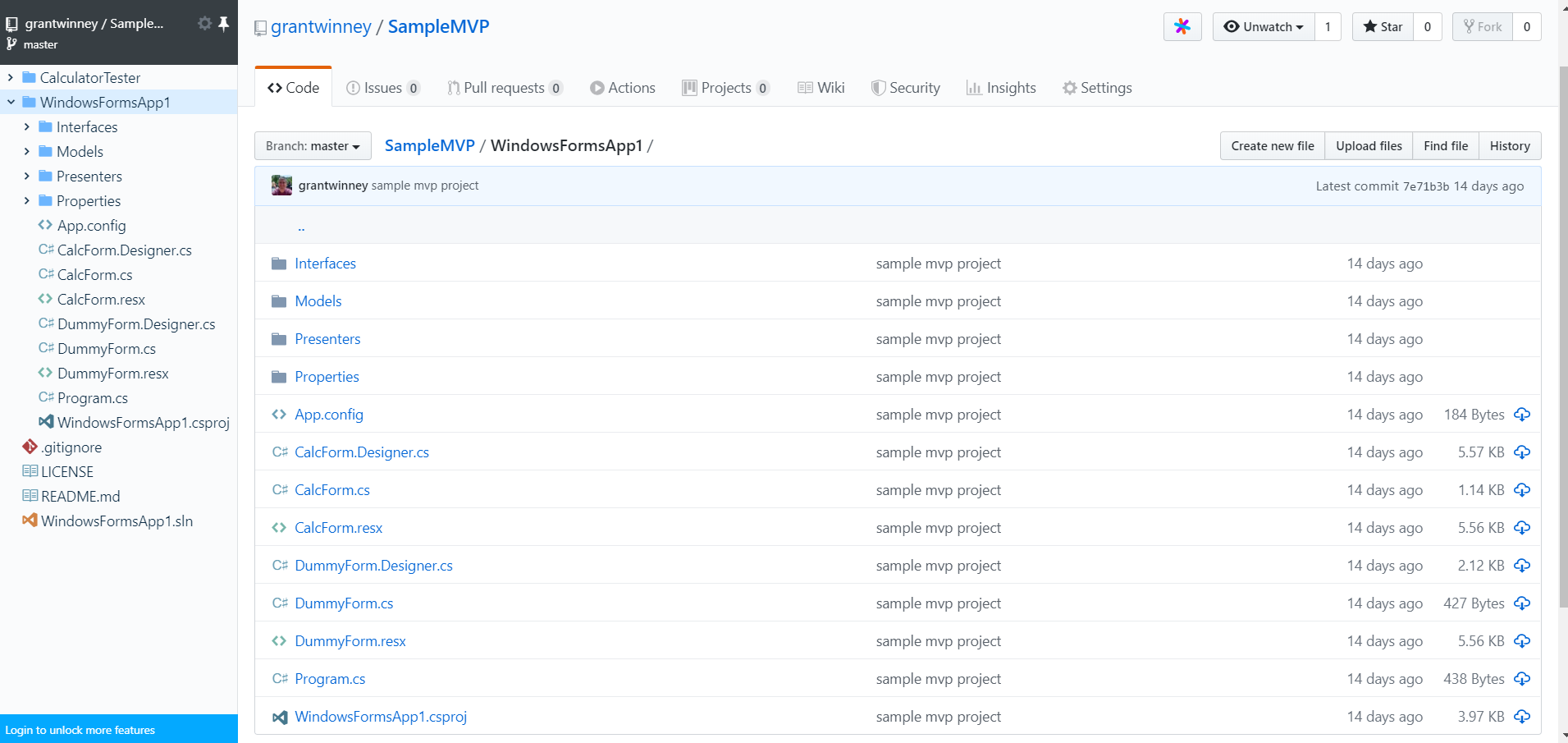Download Program.cs using the cloud icon
This screenshot has height=743, width=1568.
point(1522,679)
